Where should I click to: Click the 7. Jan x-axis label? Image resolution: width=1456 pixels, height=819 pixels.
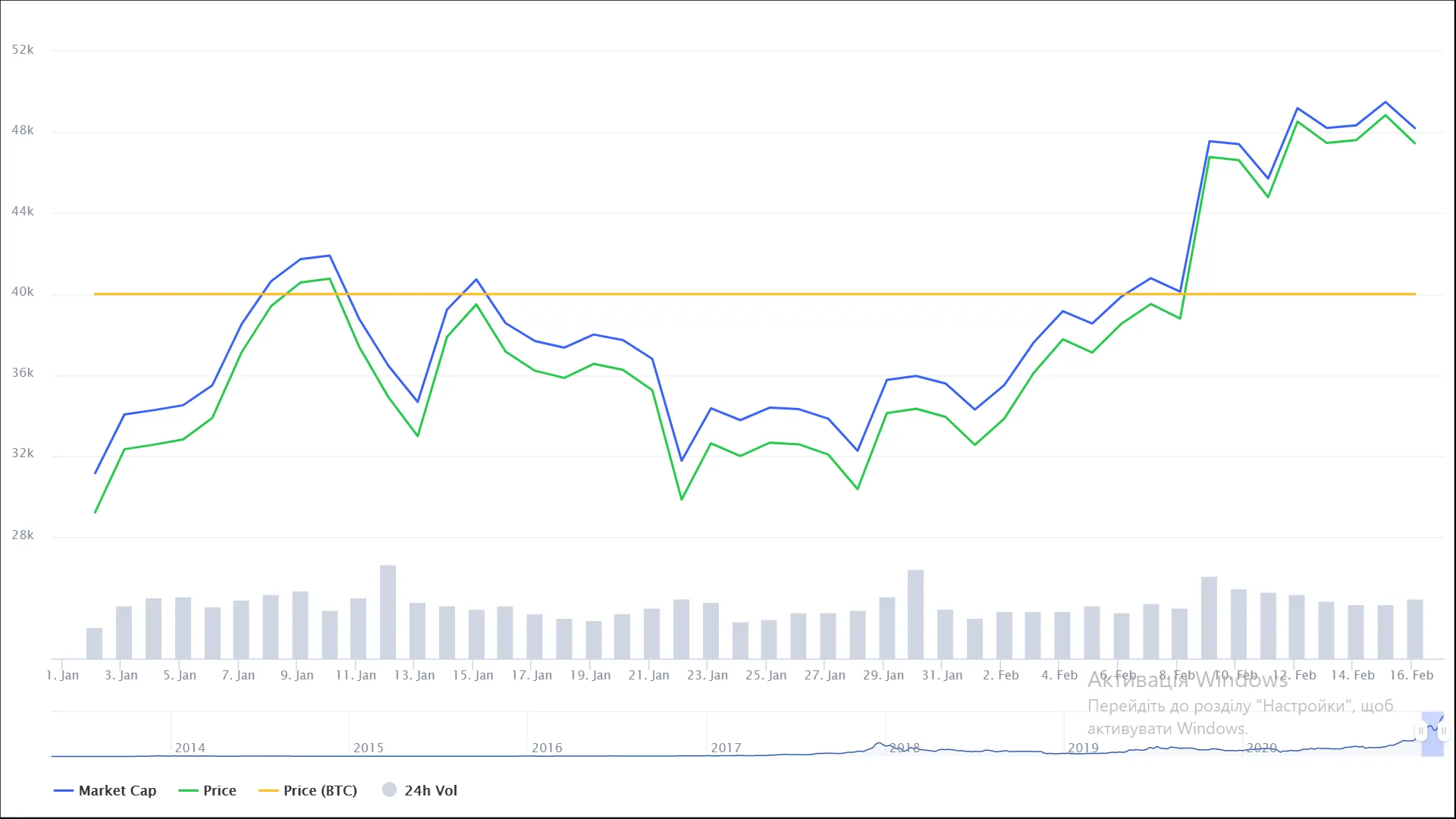click(238, 675)
